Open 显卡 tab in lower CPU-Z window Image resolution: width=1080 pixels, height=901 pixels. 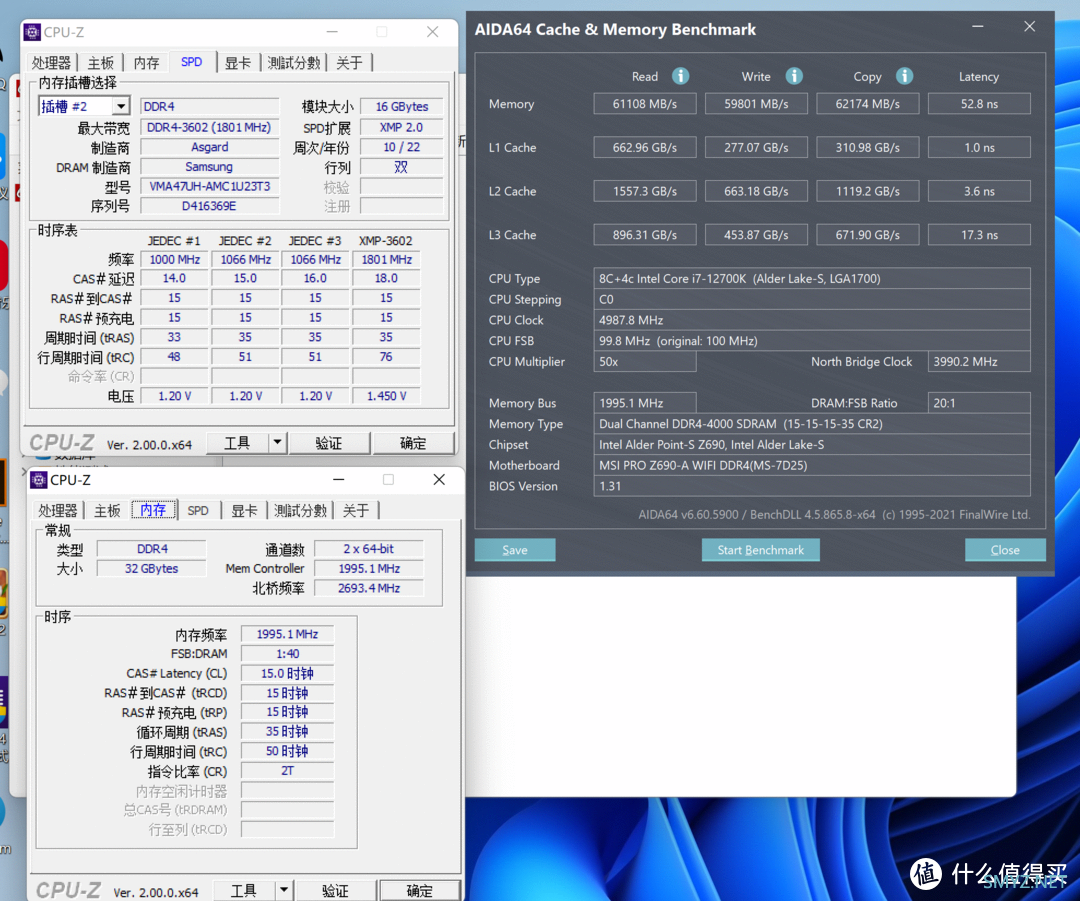point(245,510)
